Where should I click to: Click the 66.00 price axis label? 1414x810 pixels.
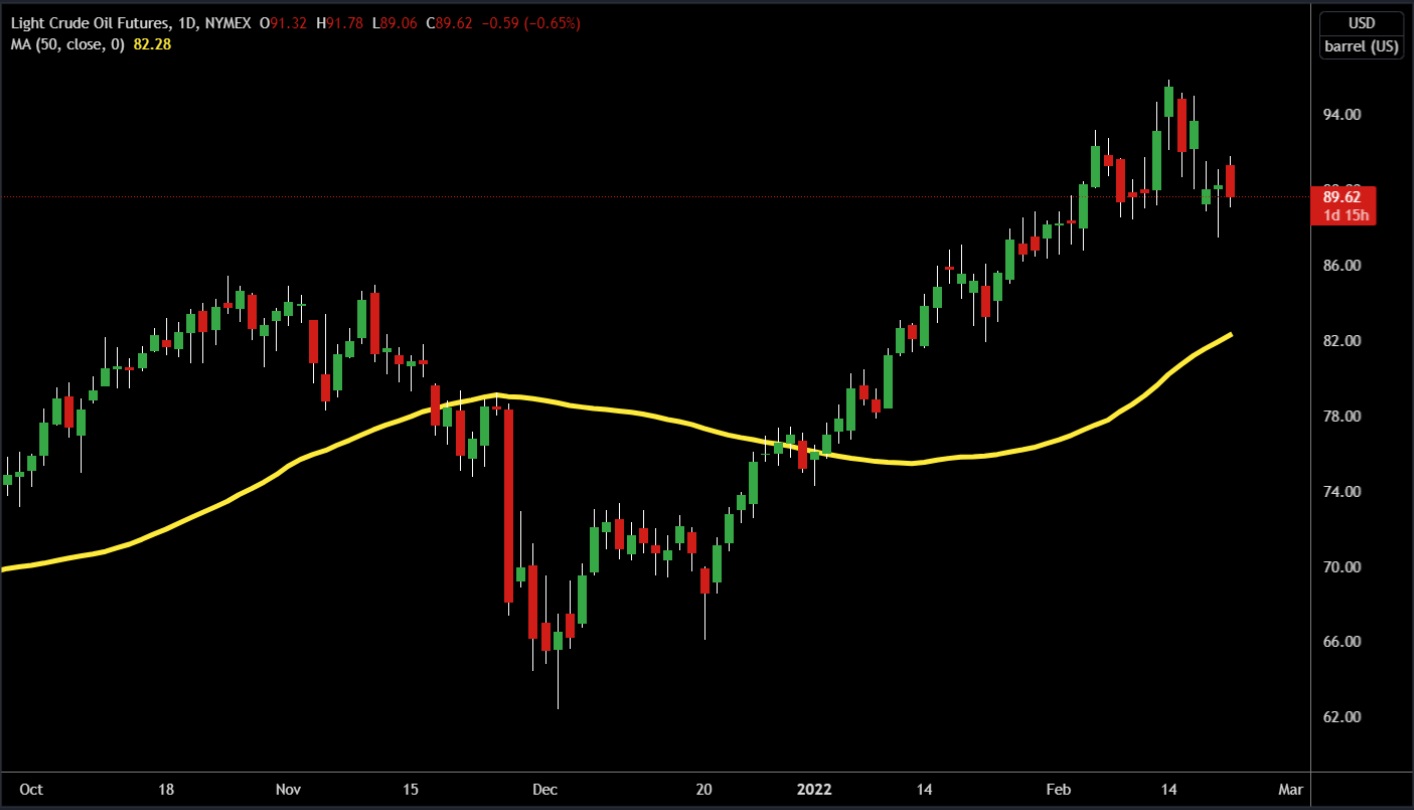point(1342,642)
